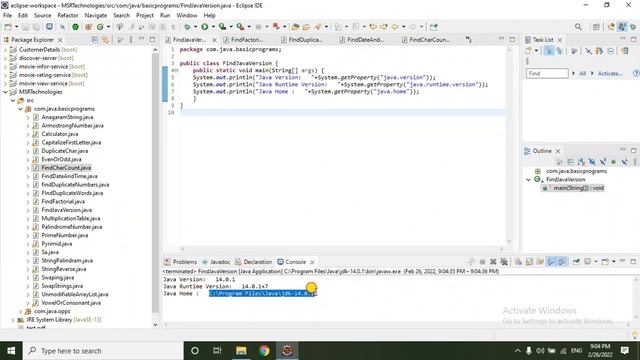Click the Package Explorer vertical scrollbar
640x360 pixels.
pos(155,184)
